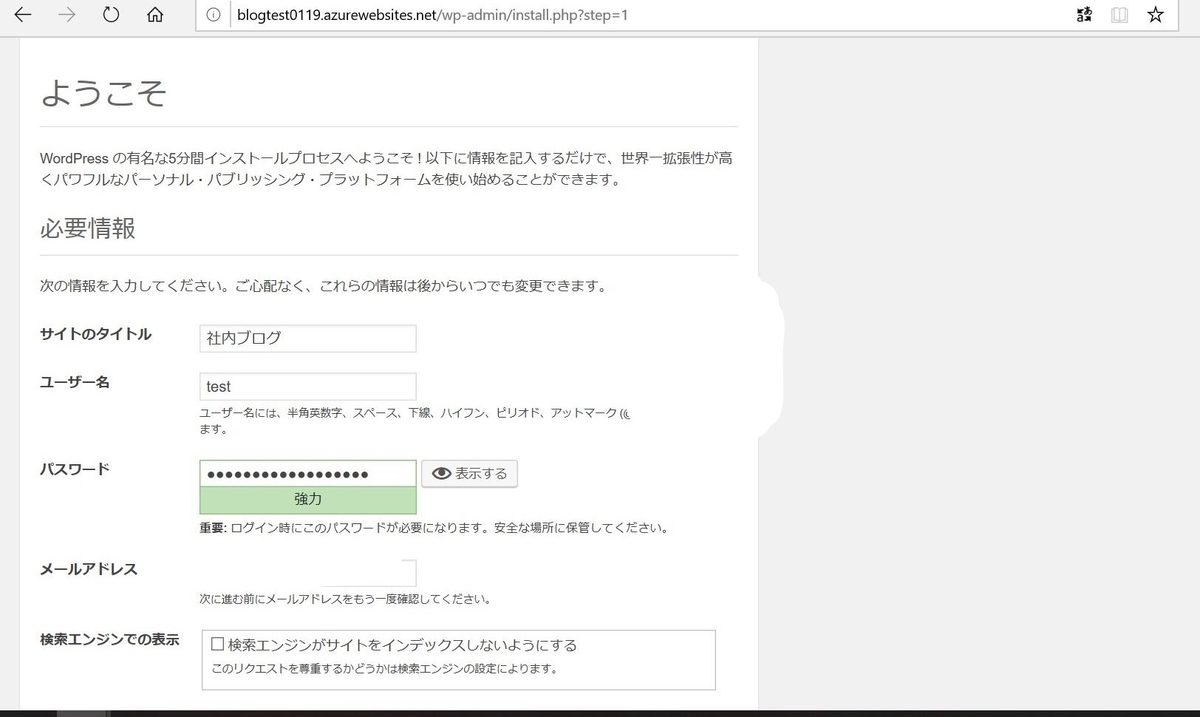Click the site information icon in address bar
Image resolution: width=1200 pixels, height=717 pixels.
[x=213, y=15]
